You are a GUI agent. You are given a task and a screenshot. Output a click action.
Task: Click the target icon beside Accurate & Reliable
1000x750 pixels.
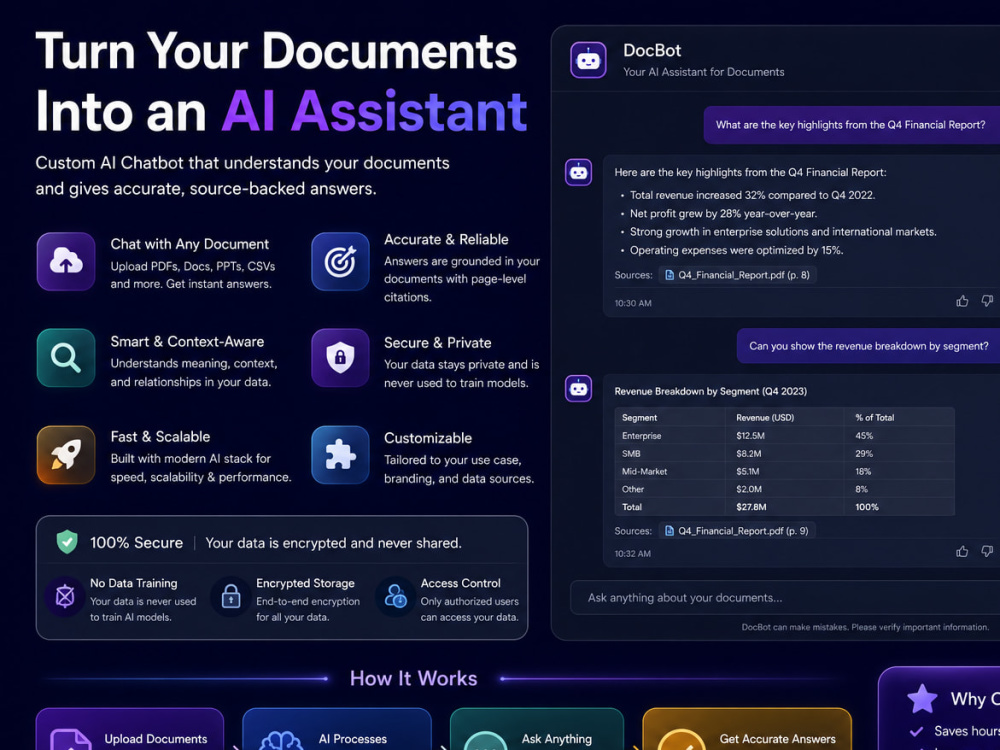pos(340,261)
